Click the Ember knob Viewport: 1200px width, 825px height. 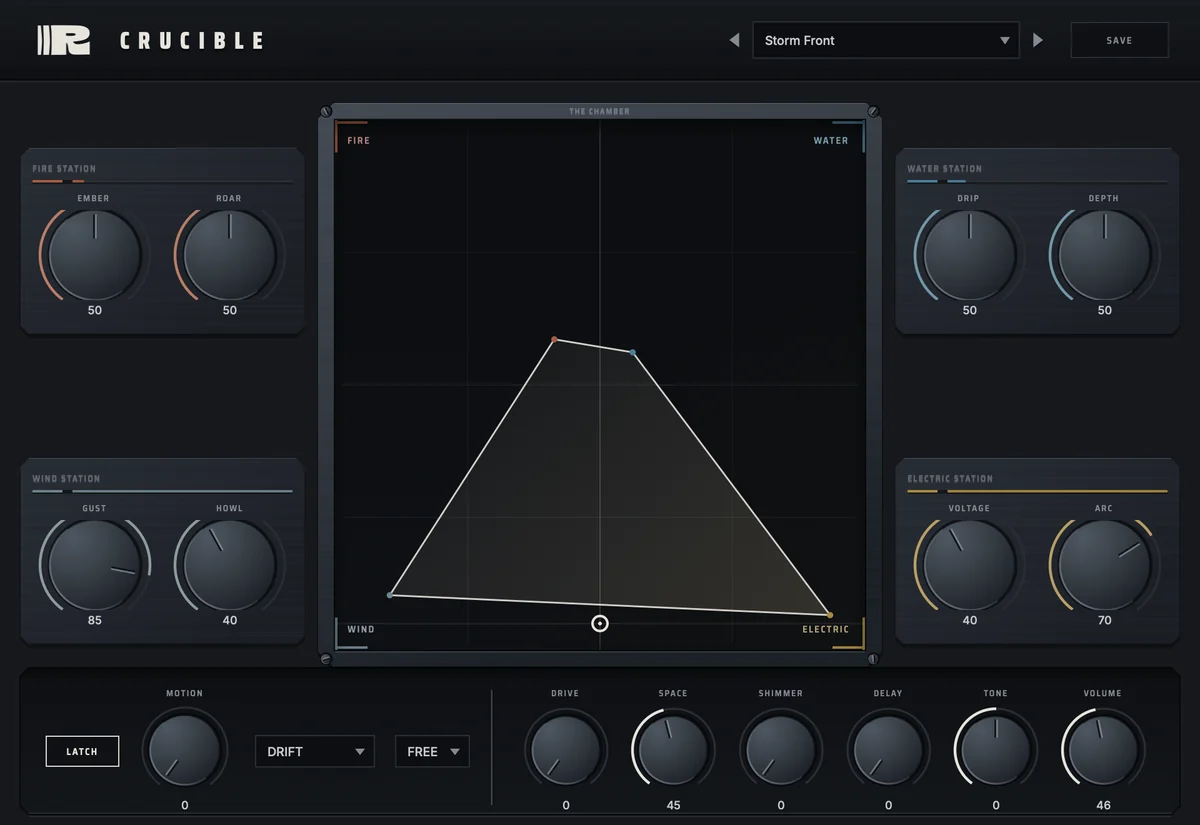coord(94,255)
